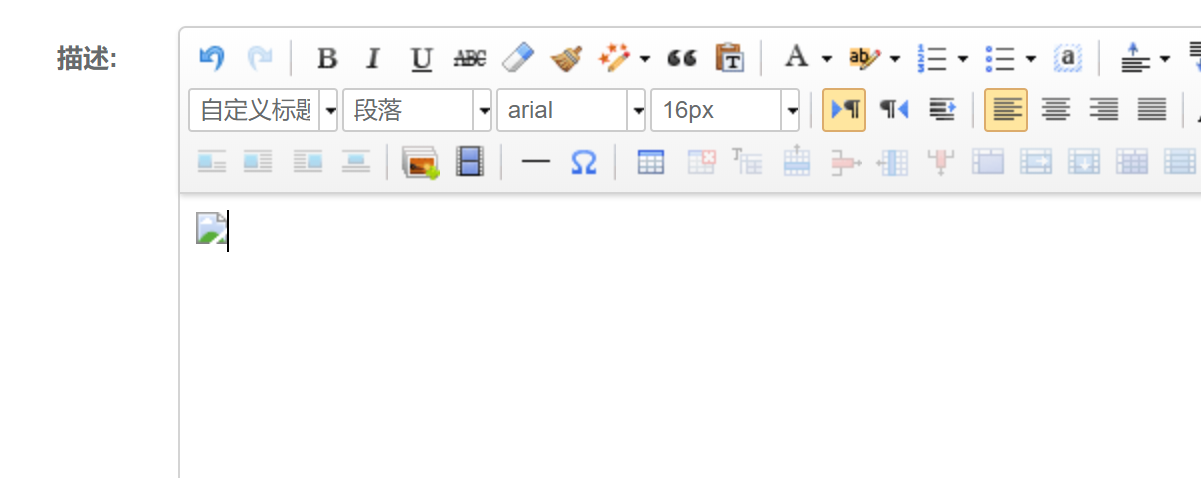The height and width of the screenshot is (478, 1201).
Task: Toggle underline formatting
Action: coord(421,58)
